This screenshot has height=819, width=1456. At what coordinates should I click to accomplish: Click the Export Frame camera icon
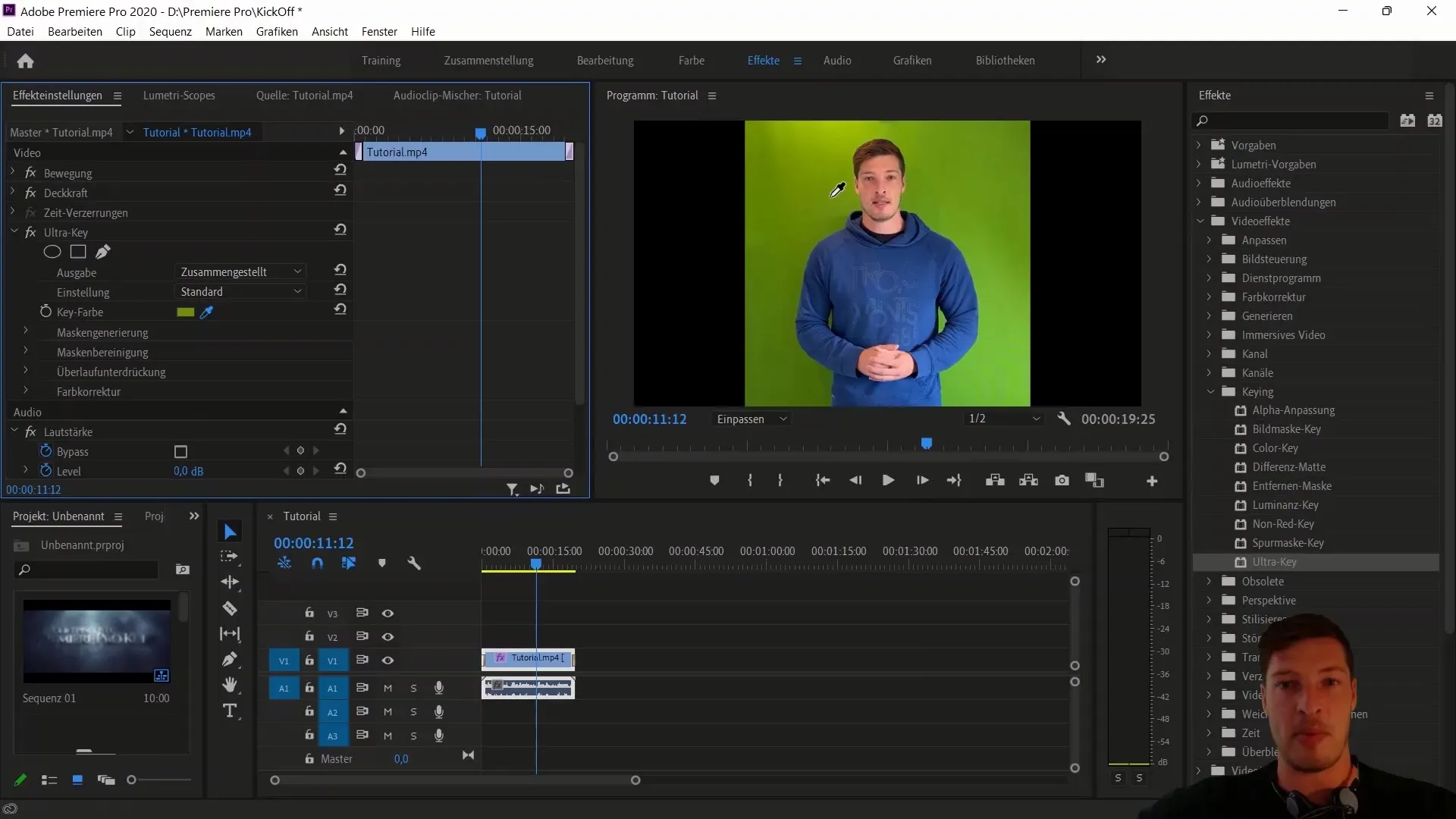(x=1062, y=481)
